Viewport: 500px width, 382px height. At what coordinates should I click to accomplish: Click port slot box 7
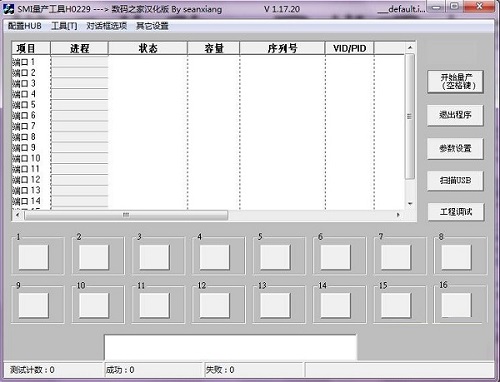coord(396,257)
